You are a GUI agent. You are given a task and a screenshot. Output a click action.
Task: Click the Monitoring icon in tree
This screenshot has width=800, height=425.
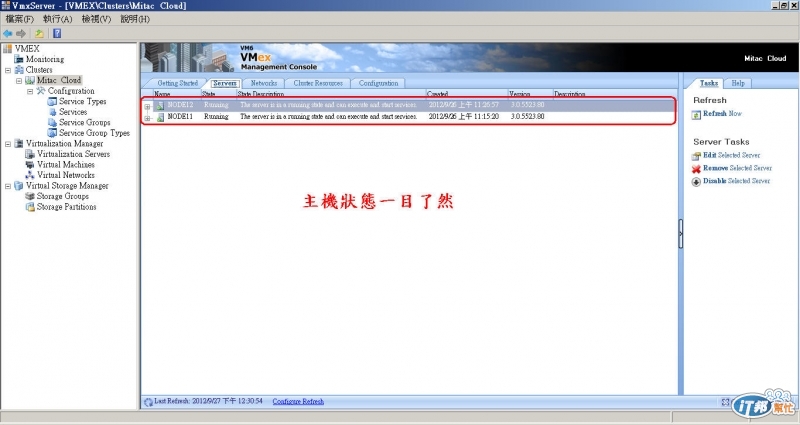pos(19,59)
